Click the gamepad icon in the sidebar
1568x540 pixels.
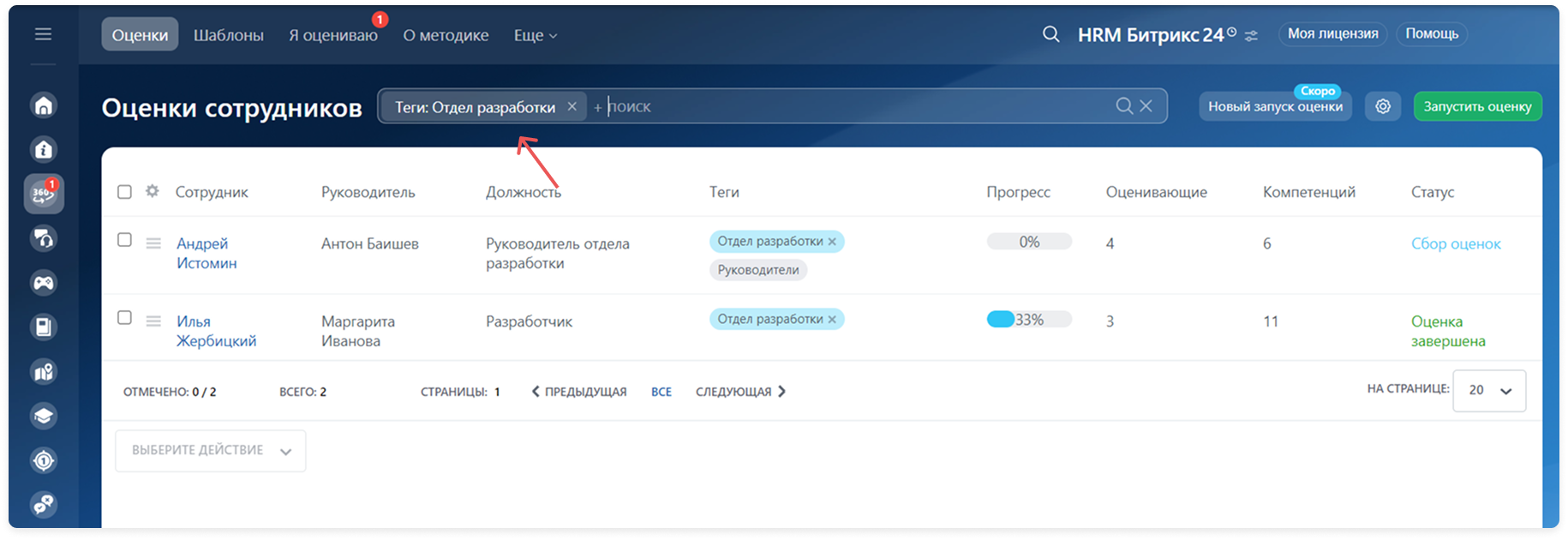[44, 283]
